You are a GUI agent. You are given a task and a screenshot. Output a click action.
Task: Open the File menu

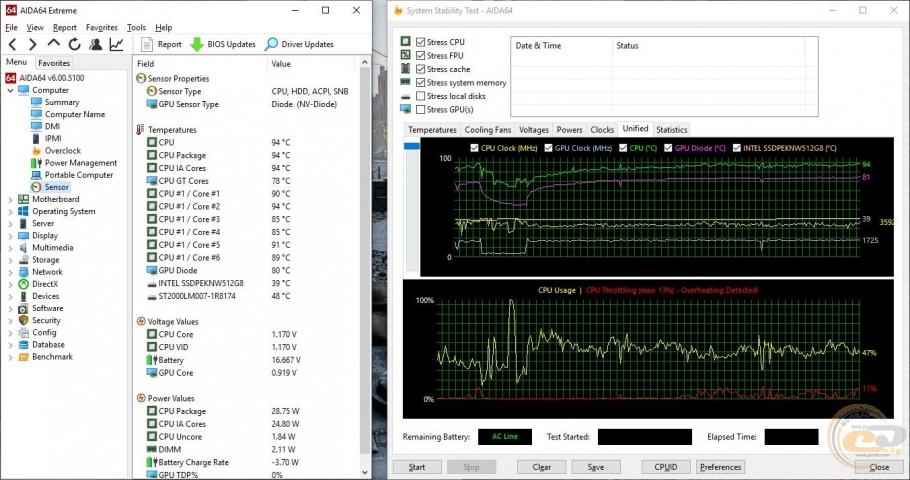click(x=11, y=27)
